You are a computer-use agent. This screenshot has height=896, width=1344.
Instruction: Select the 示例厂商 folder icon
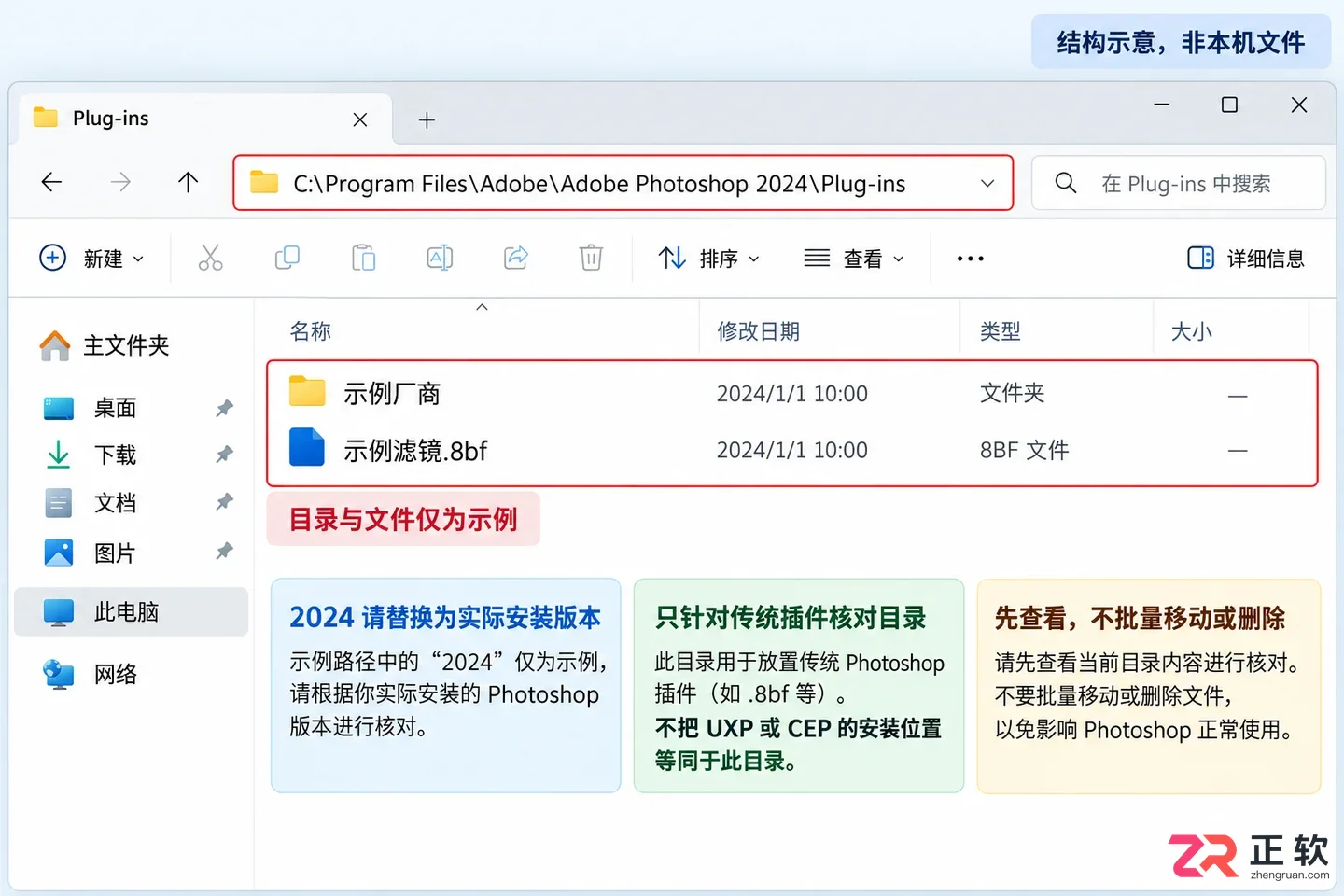point(307,391)
